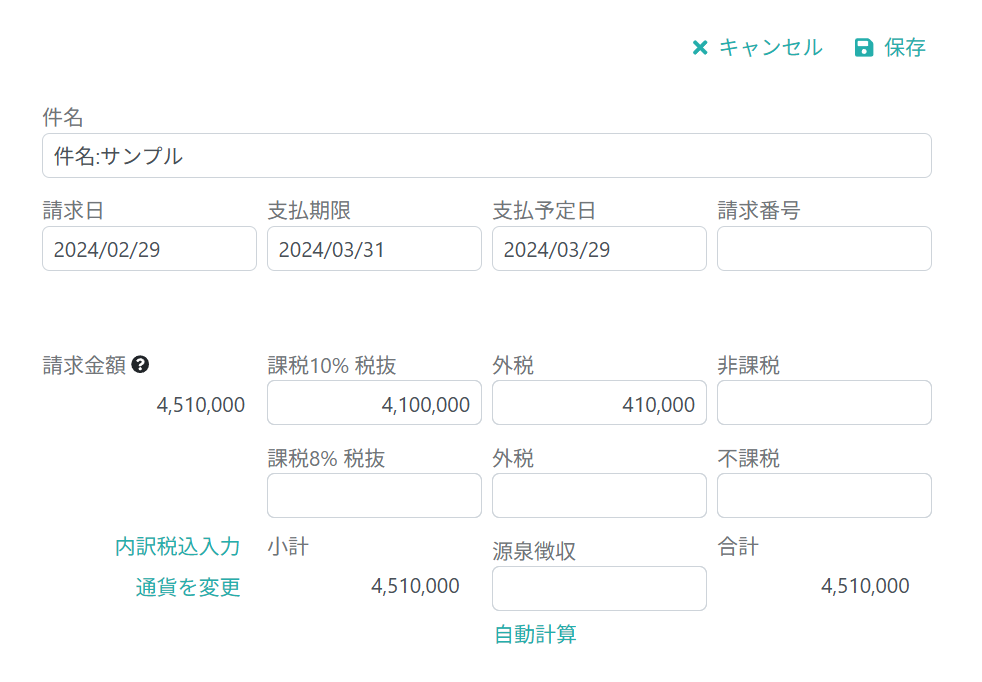The image size is (982, 682).
Task: Click the 自動計算 link
Action: [x=535, y=634]
